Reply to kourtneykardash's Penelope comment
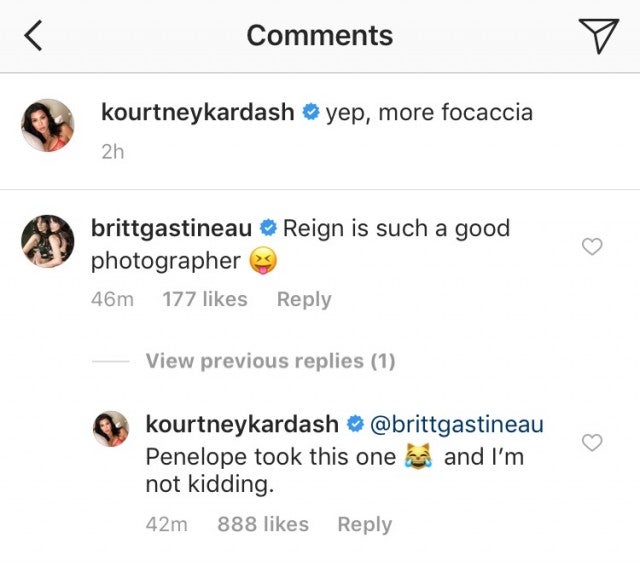This screenshot has width=640, height=567. point(364,524)
